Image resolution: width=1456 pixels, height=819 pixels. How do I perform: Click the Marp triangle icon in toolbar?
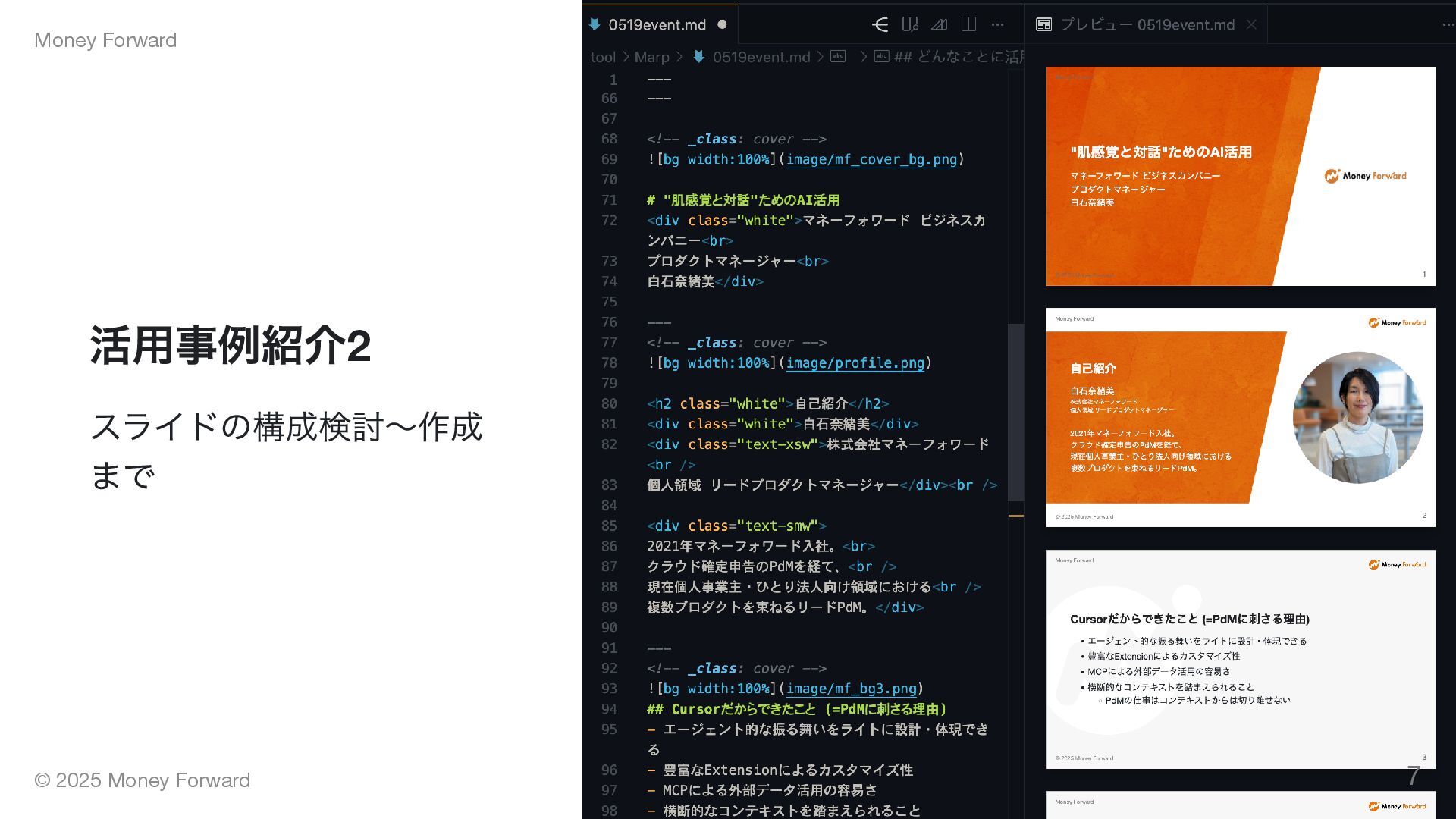(x=939, y=25)
